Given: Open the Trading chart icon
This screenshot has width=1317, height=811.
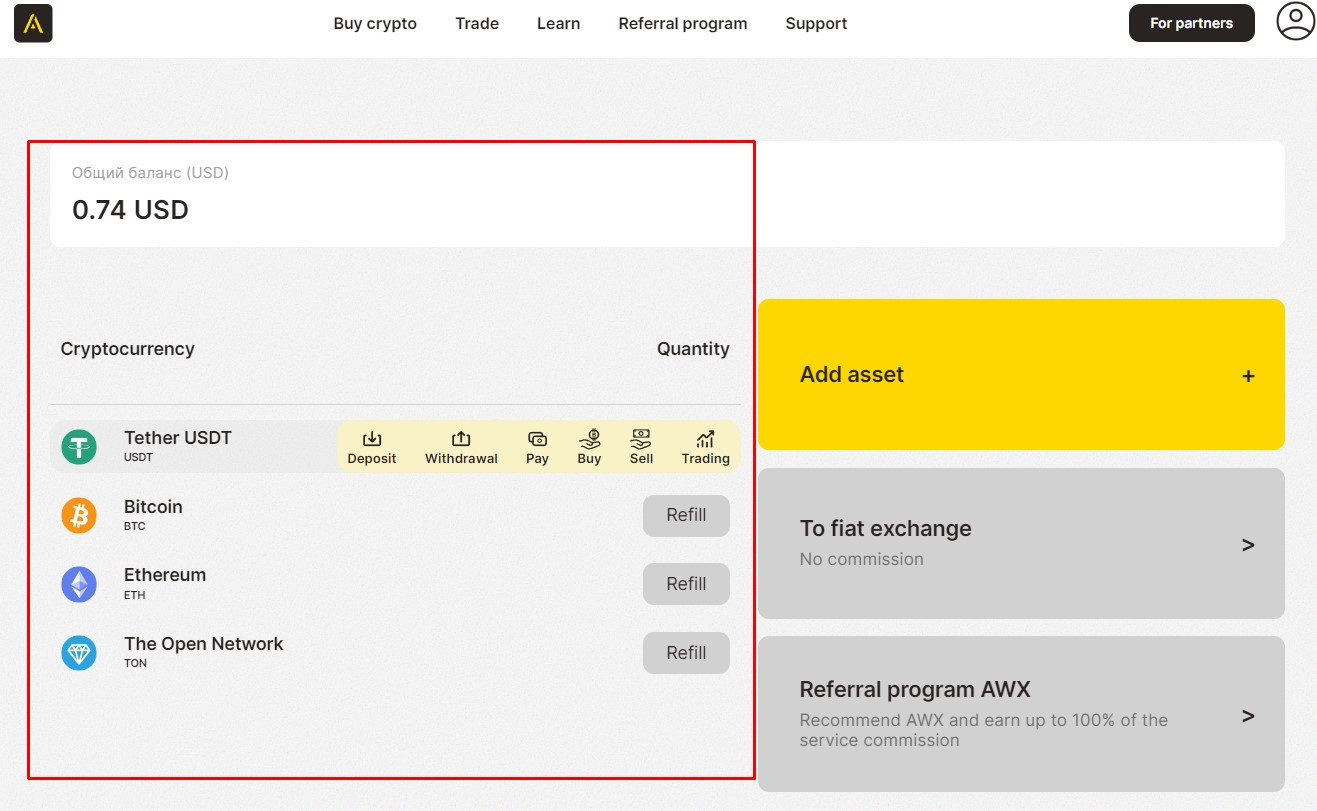Looking at the screenshot, I should click(x=705, y=439).
